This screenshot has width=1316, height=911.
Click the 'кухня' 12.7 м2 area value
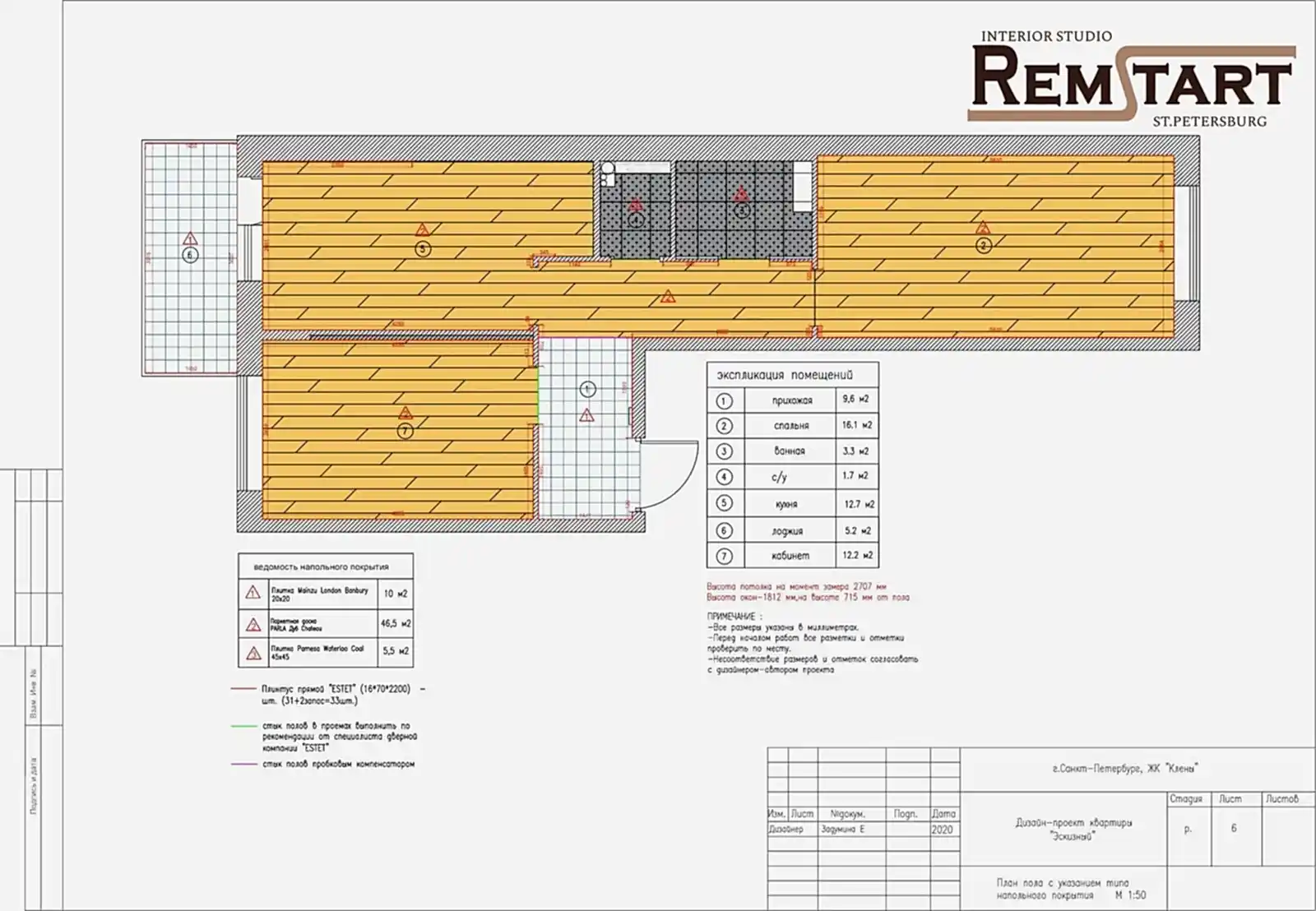click(x=858, y=504)
